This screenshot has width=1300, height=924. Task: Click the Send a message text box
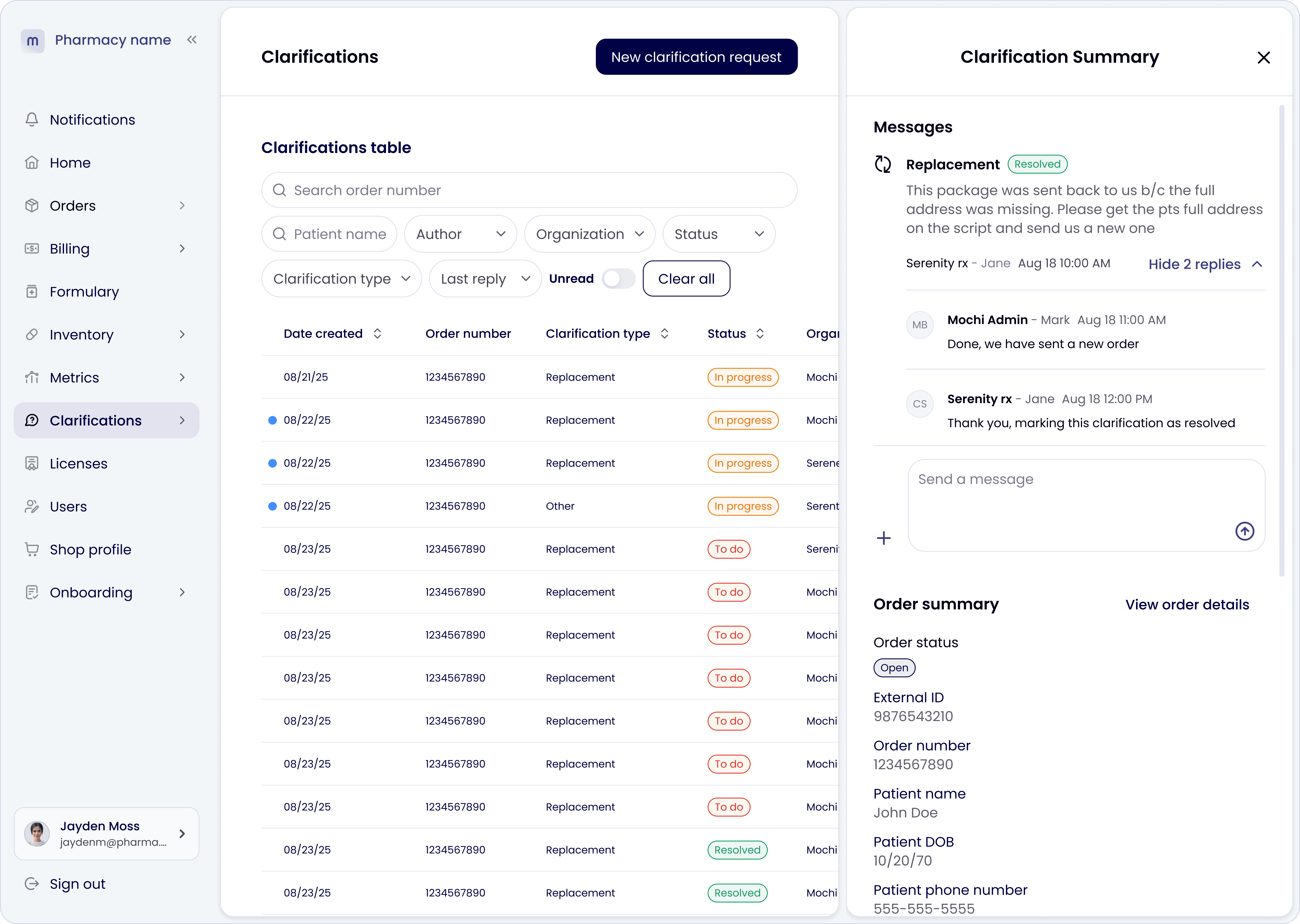[1087, 505]
